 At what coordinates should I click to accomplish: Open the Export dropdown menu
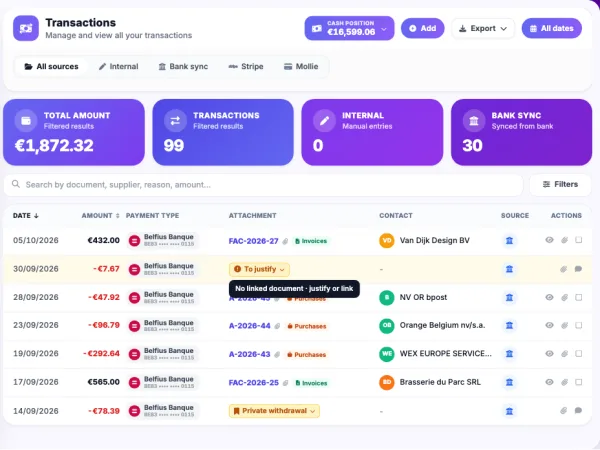pos(483,28)
